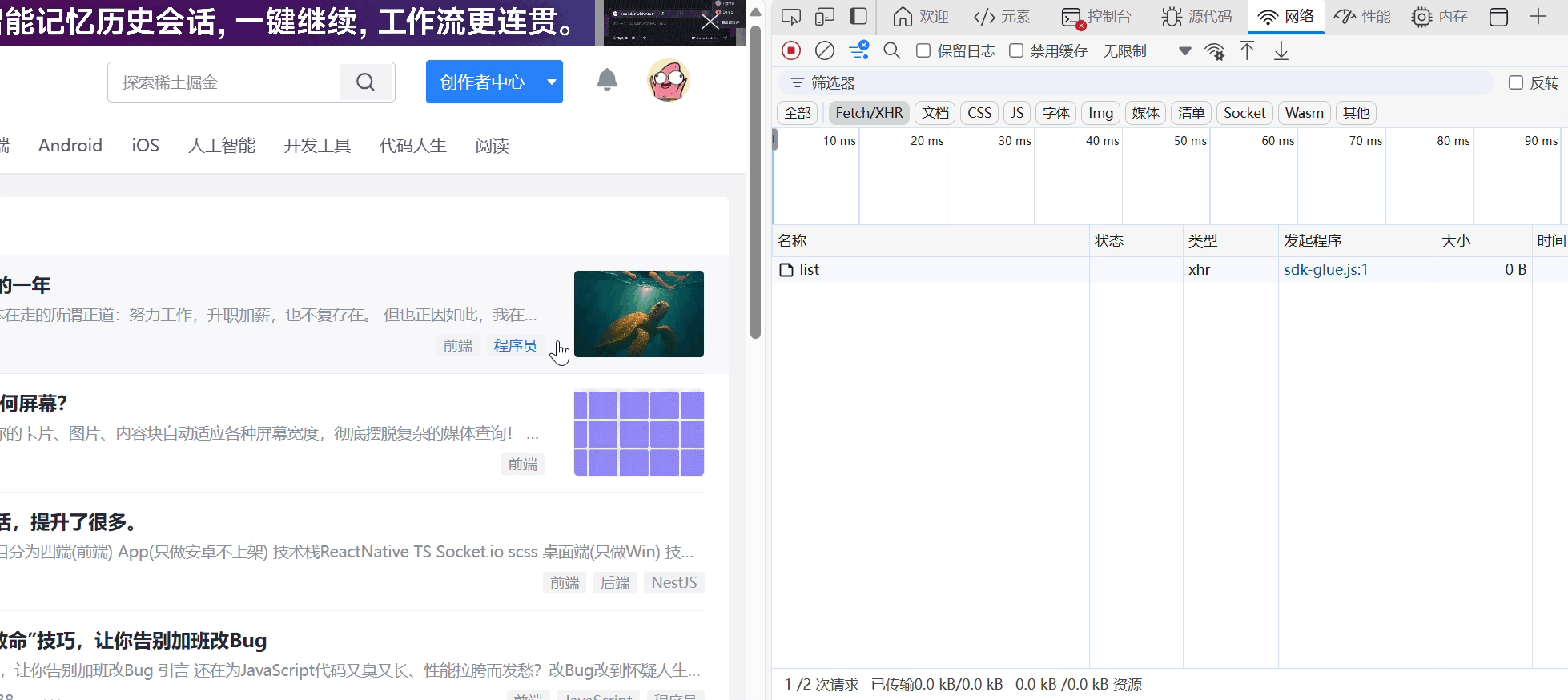The image size is (1568, 700).
Task: Select the list request row
Action: click(1169, 270)
